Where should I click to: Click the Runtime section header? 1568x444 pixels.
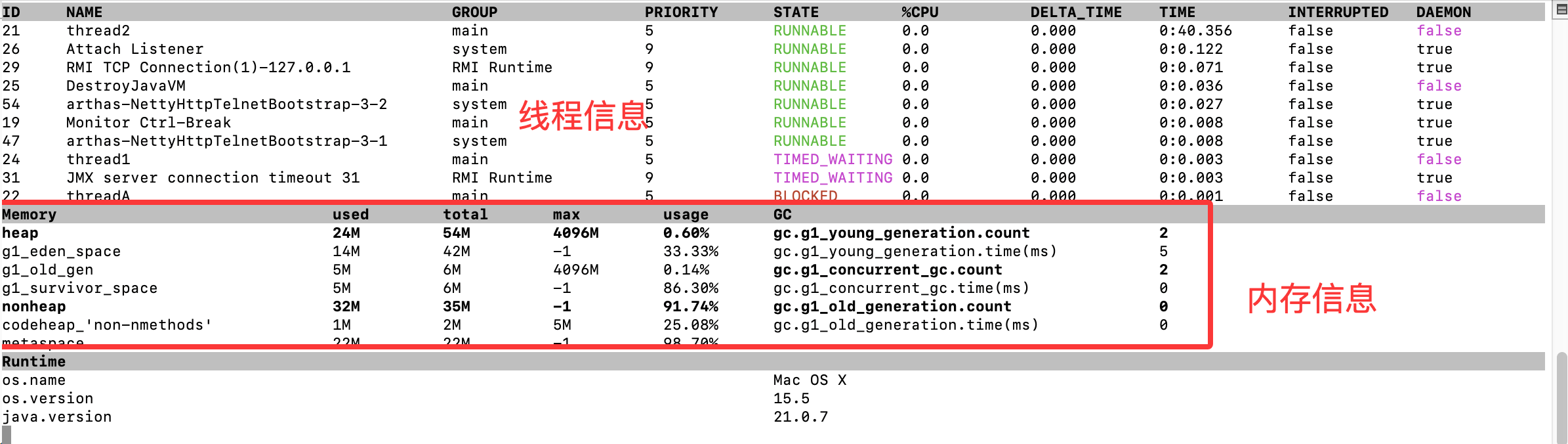click(x=33, y=362)
